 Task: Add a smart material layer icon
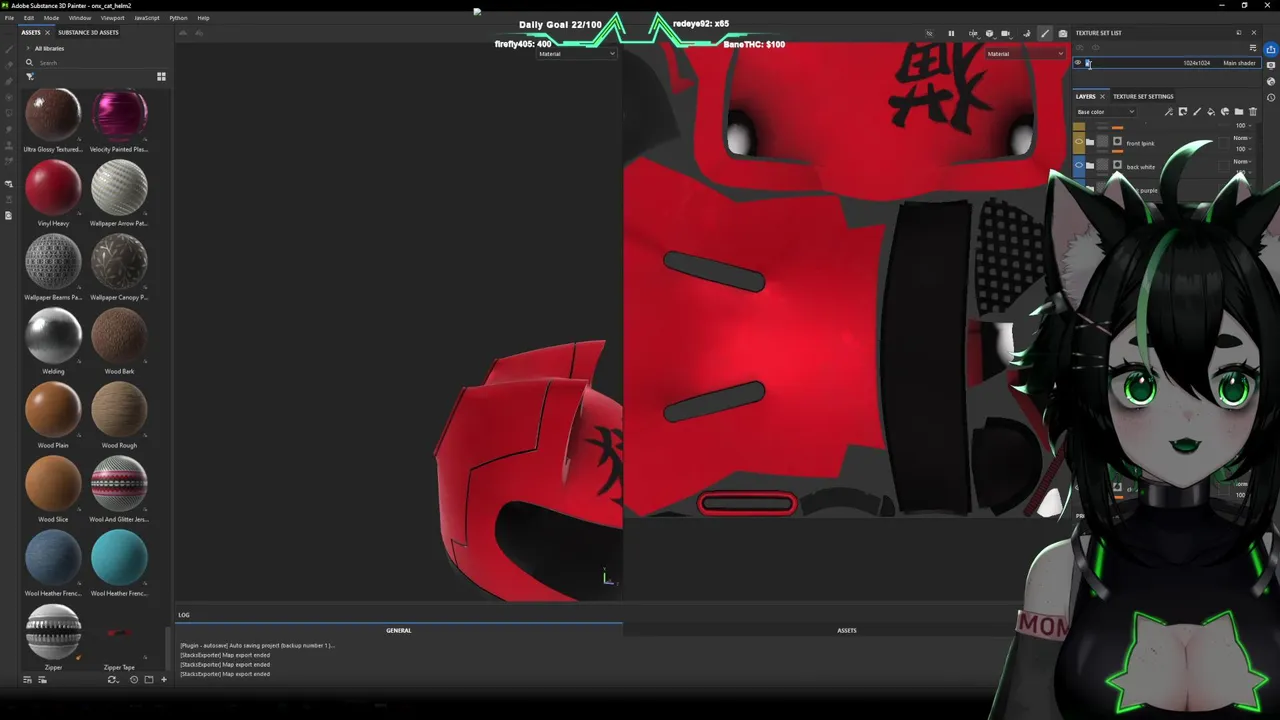point(1225,111)
